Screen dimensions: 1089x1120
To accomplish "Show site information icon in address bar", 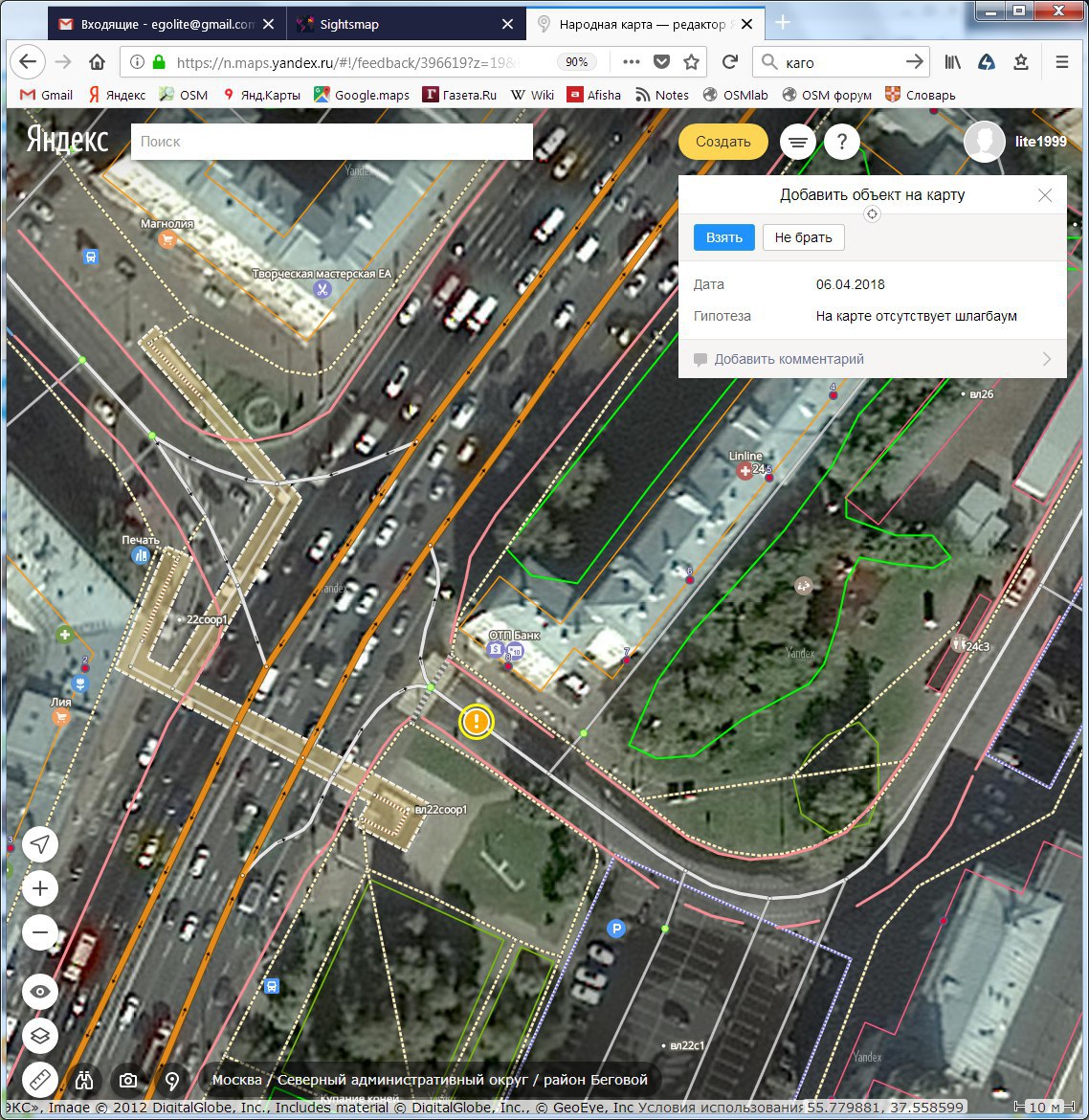I will coord(137,62).
